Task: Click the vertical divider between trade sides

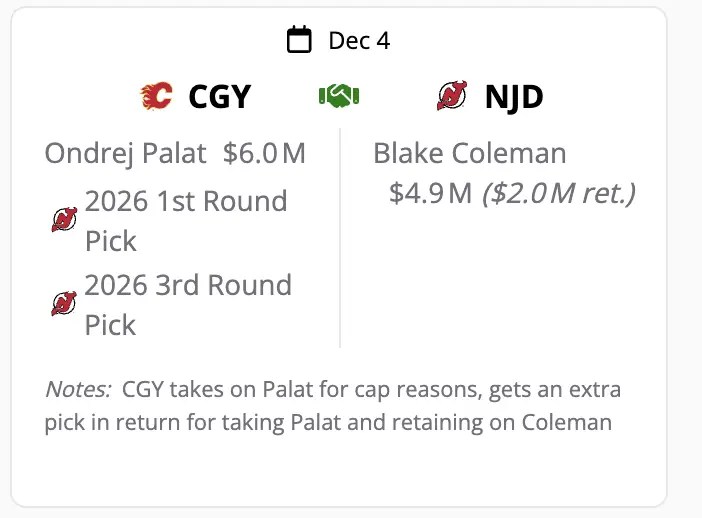Action: pyautogui.click(x=340, y=238)
